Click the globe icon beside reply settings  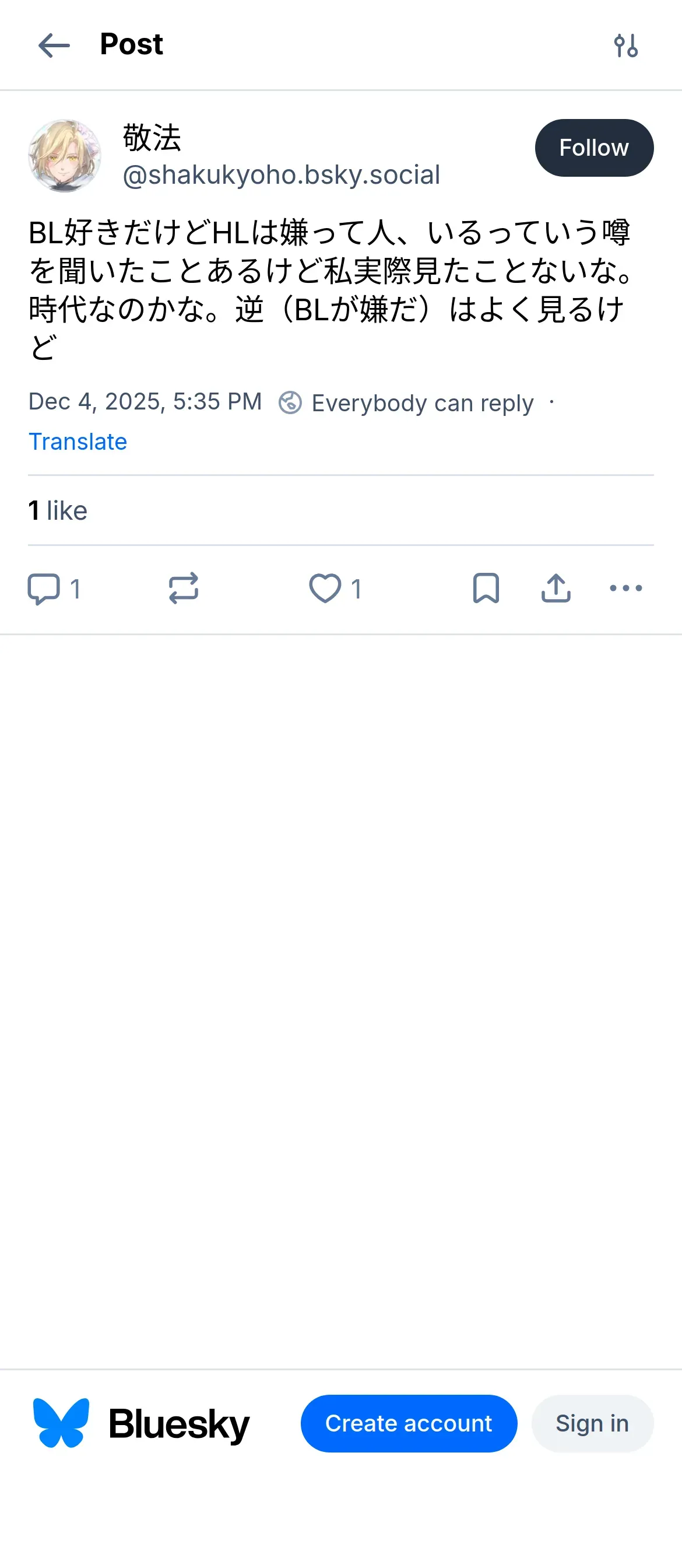[x=290, y=403]
